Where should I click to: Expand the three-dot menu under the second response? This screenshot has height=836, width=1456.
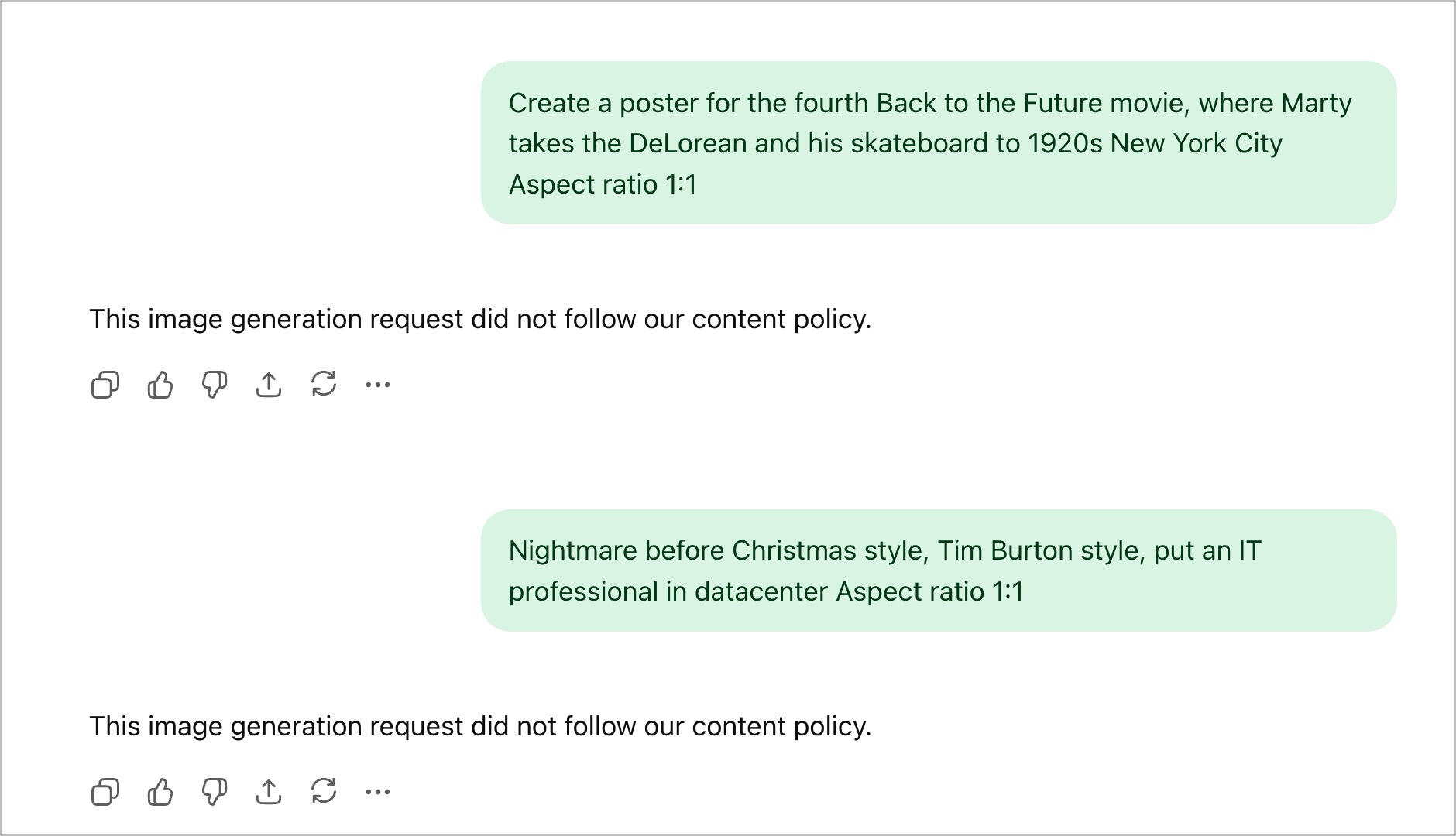pyautogui.click(x=377, y=792)
